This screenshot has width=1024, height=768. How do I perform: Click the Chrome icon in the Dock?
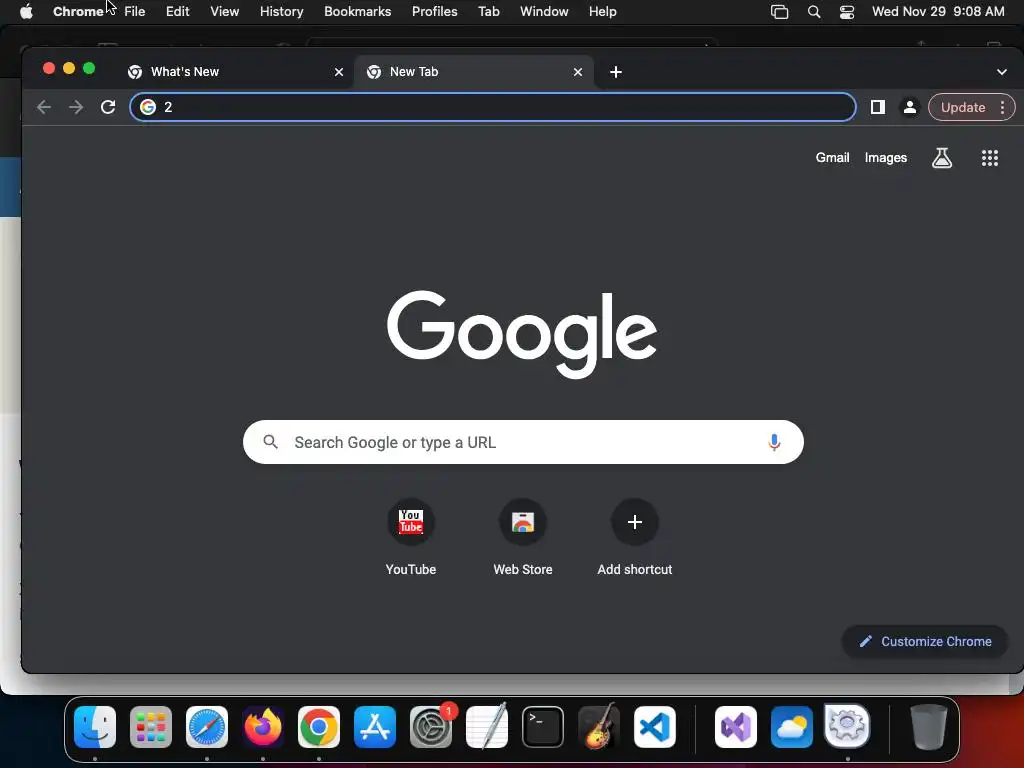coord(319,727)
